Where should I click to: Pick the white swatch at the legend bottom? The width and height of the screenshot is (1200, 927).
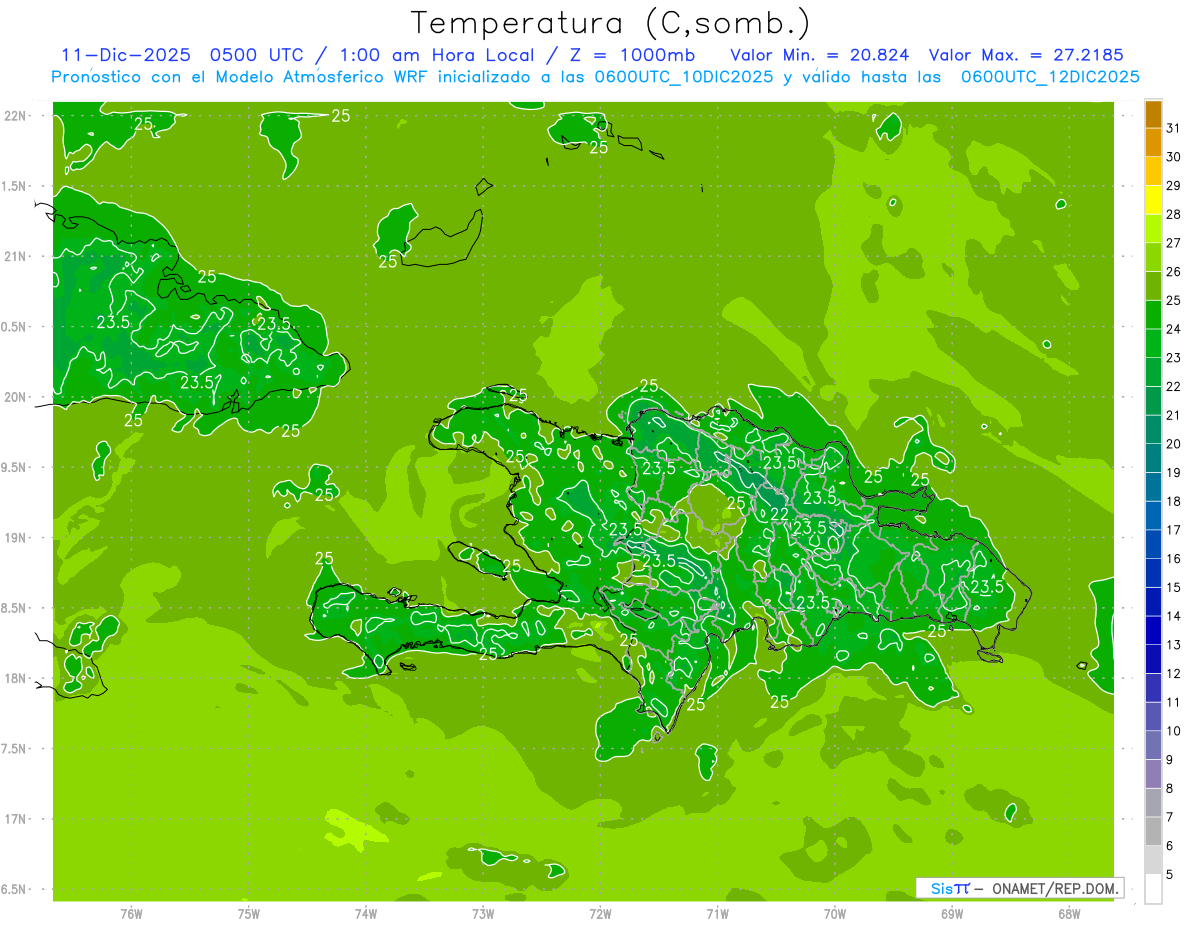tap(1153, 889)
